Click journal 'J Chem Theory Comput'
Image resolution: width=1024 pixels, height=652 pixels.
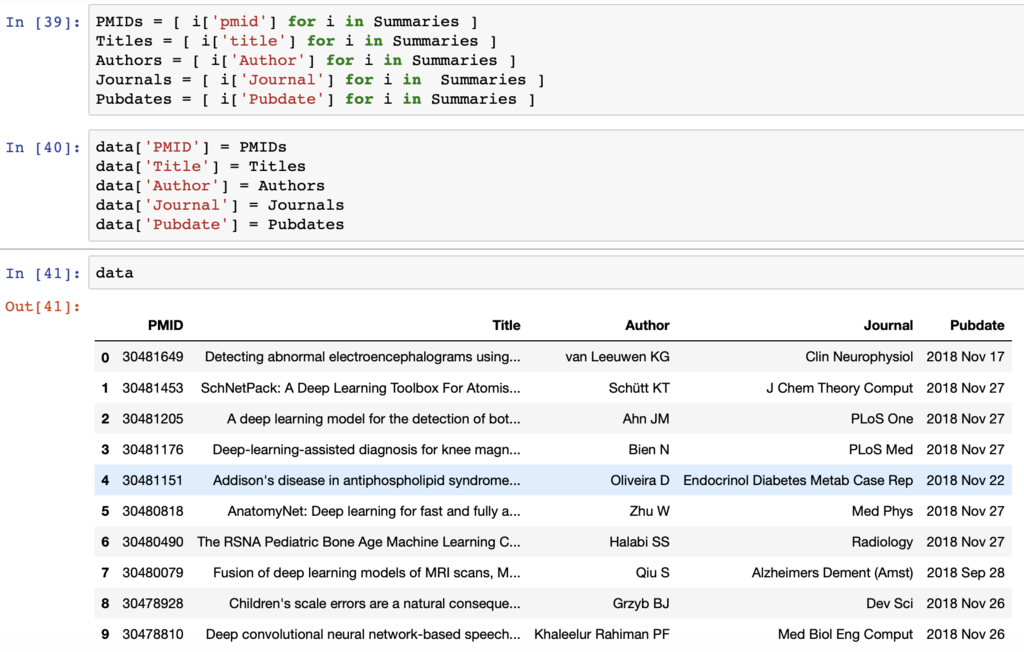click(x=839, y=388)
